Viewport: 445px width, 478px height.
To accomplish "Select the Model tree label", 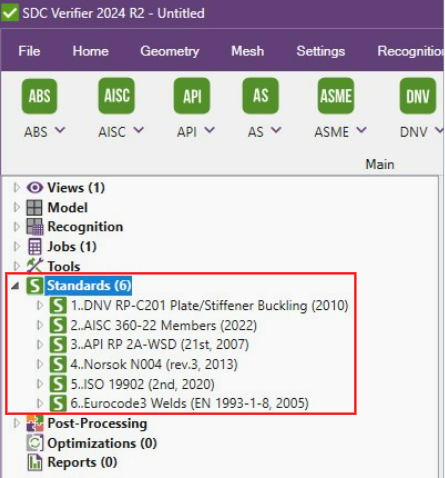I will (x=68, y=208).
